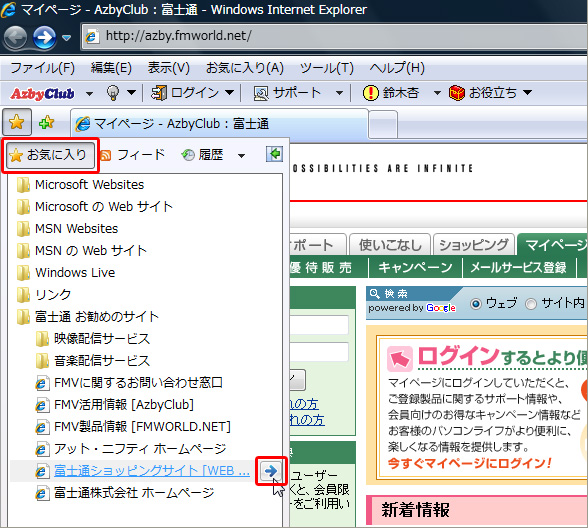This screenshot has width=588, height=528.
Task: Click the 鈴木杏 alert toolbar button
Action: pyautogui.click(x=390, y=93)
